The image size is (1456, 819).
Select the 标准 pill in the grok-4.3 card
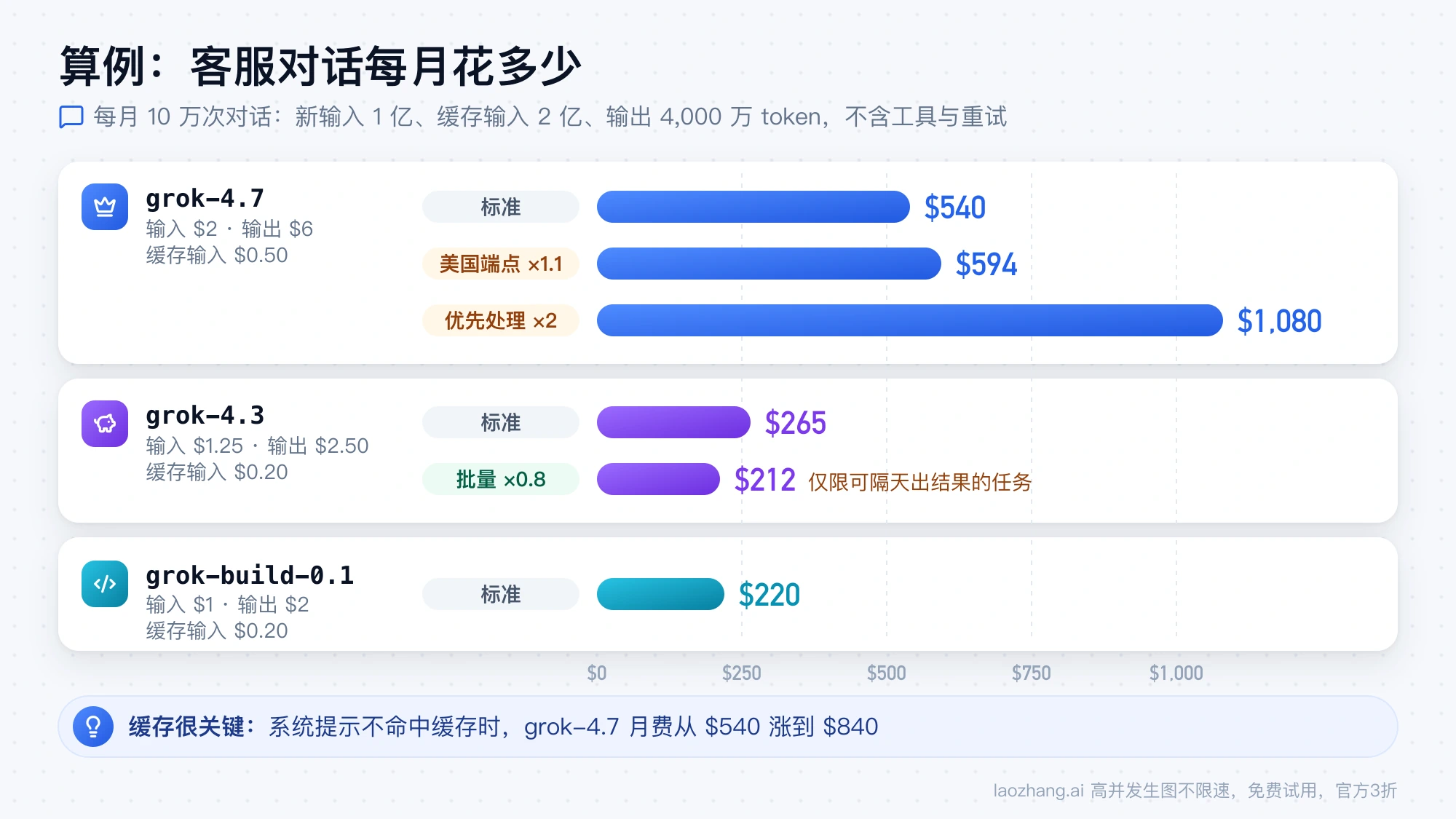[501, 422]
